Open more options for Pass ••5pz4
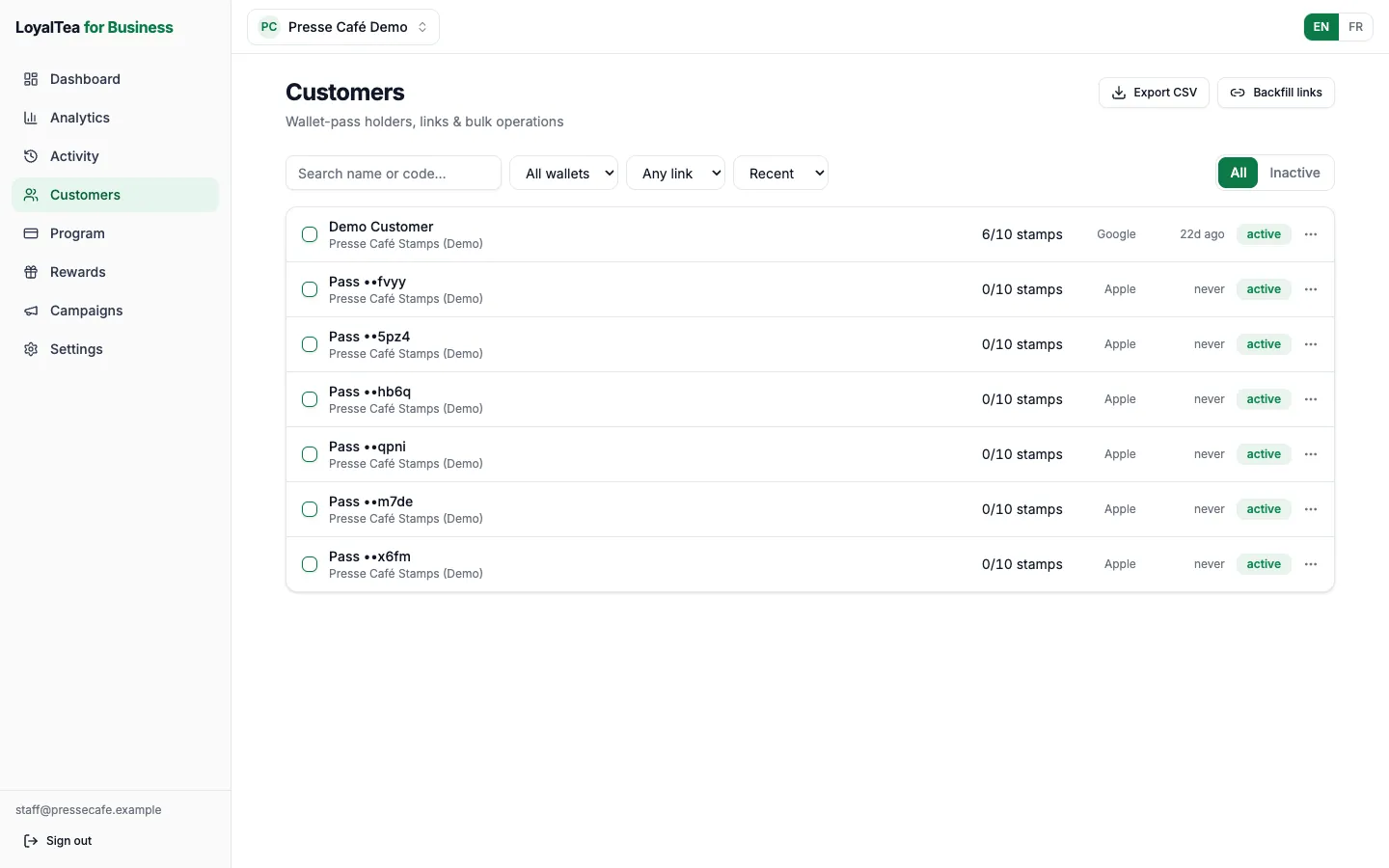 1311,344
